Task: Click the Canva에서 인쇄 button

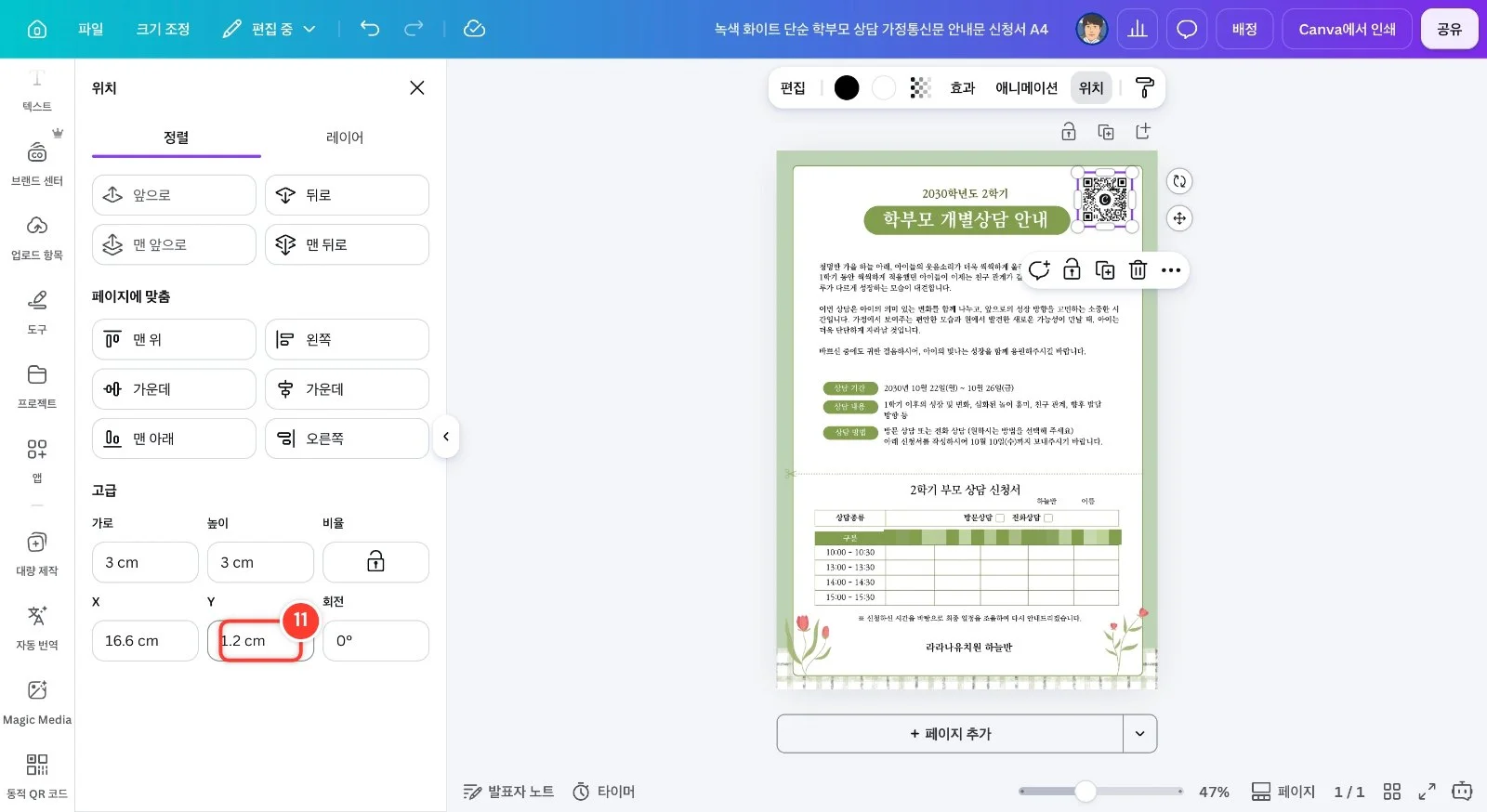Action: (x=1347, y=29)
